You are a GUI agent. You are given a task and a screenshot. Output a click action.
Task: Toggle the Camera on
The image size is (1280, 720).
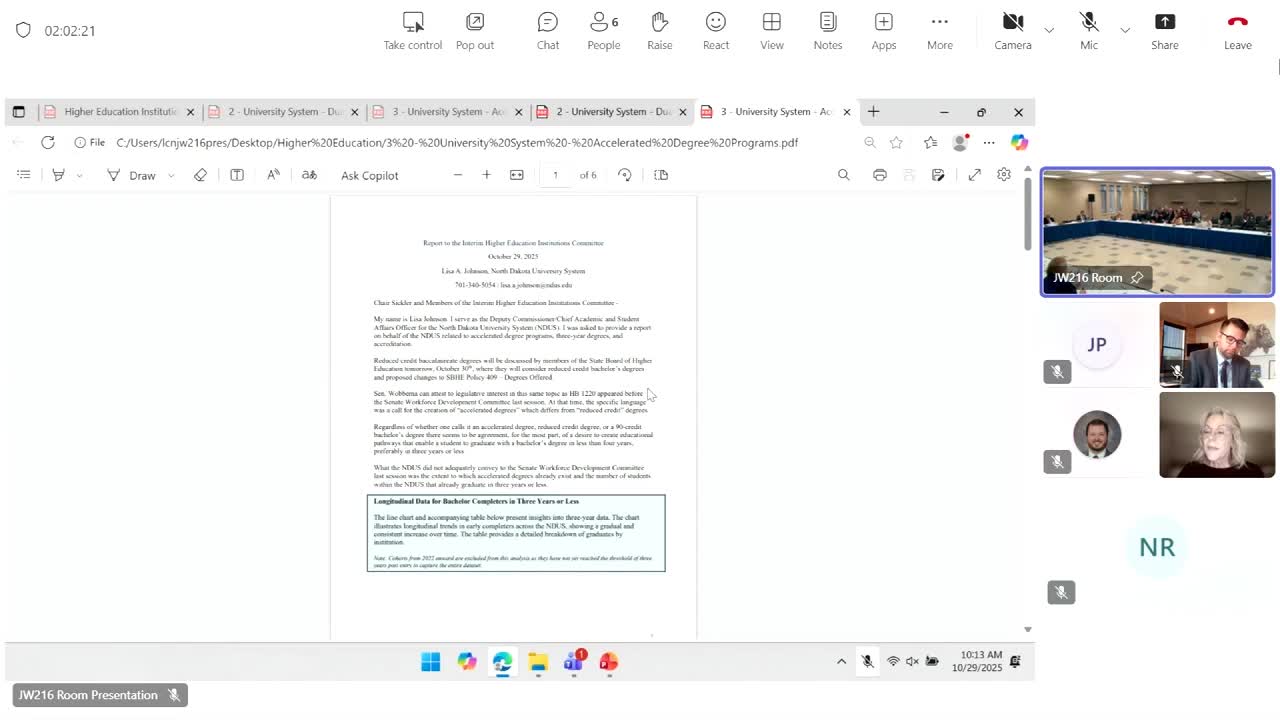pos(1013,31)
